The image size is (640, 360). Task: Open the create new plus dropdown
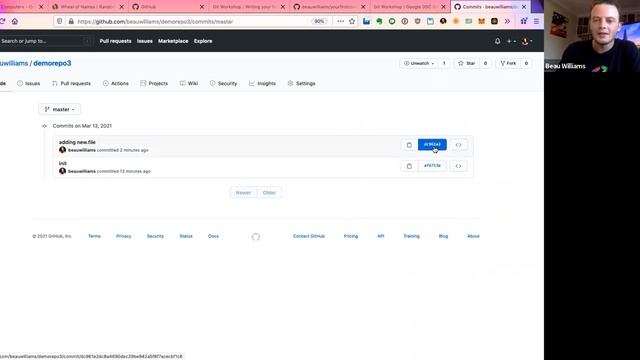[511, 41]
